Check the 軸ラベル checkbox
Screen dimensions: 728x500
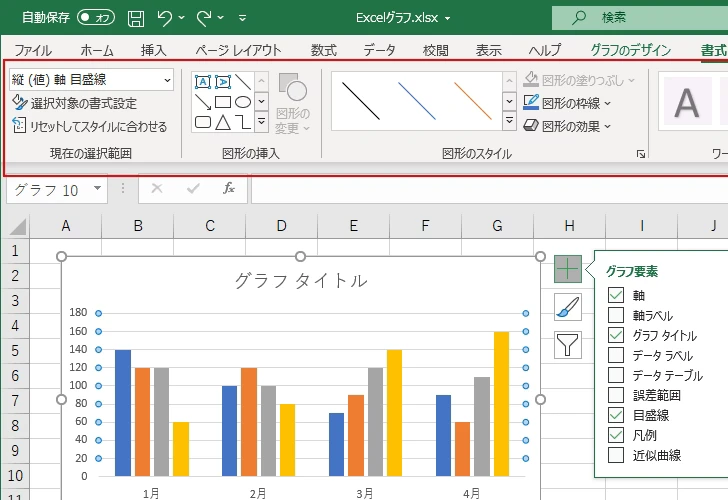pos(616,315)
